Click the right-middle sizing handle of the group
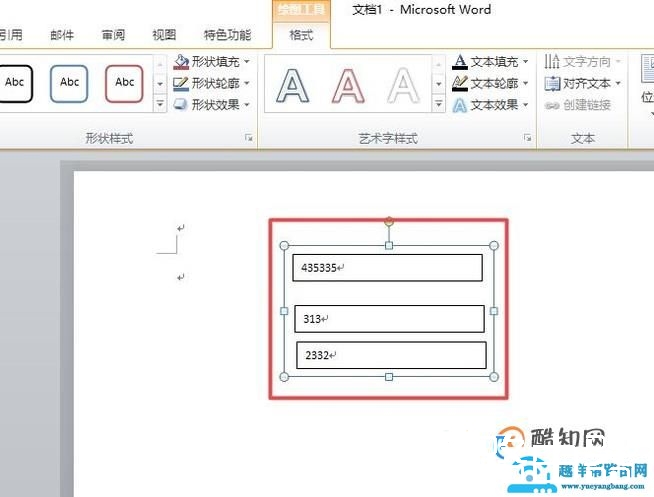Viewport: 654px width, 497px height. [494, 311]
